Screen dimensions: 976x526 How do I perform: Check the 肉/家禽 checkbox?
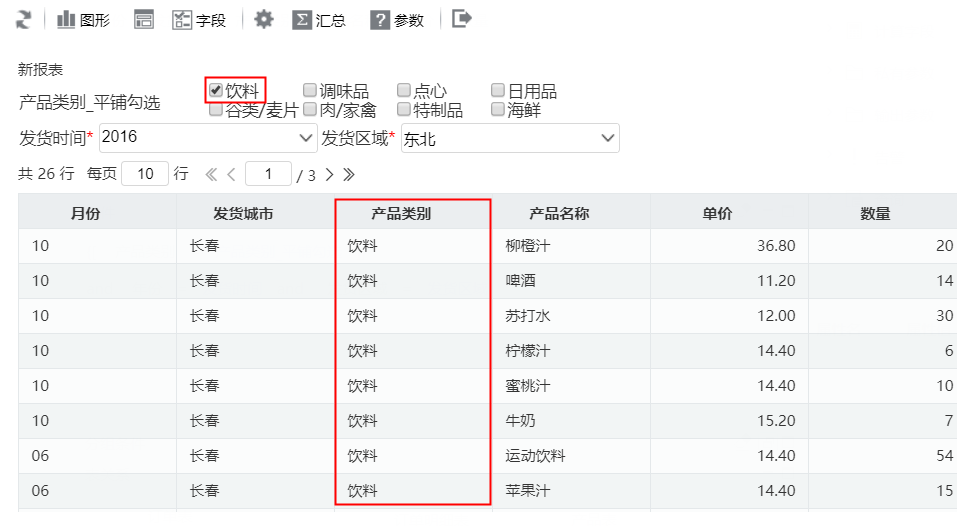coord(309,110)
